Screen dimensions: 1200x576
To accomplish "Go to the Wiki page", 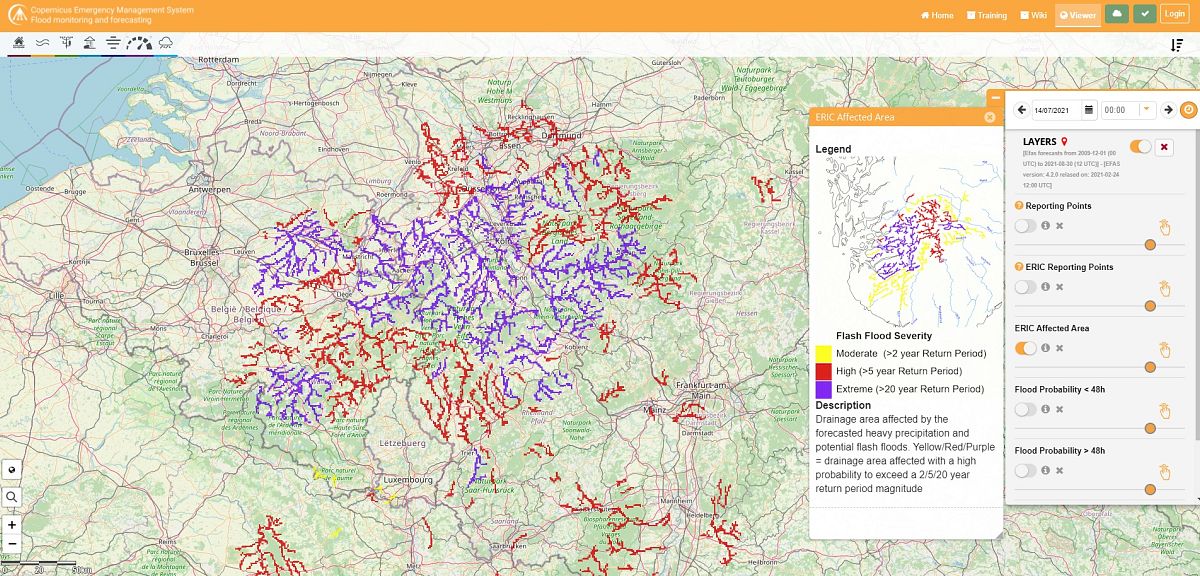I will [1032, 15].
